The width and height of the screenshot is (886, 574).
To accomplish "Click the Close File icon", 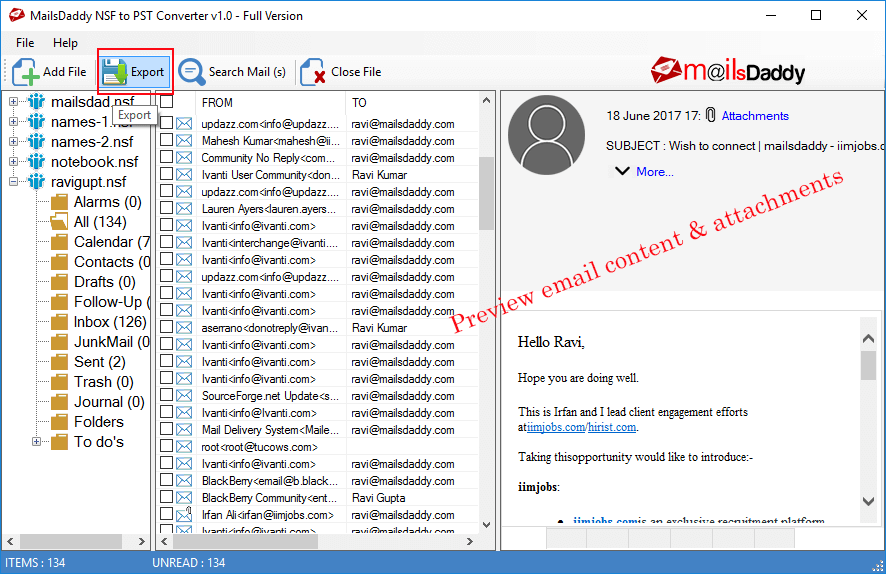I will 312,72.
